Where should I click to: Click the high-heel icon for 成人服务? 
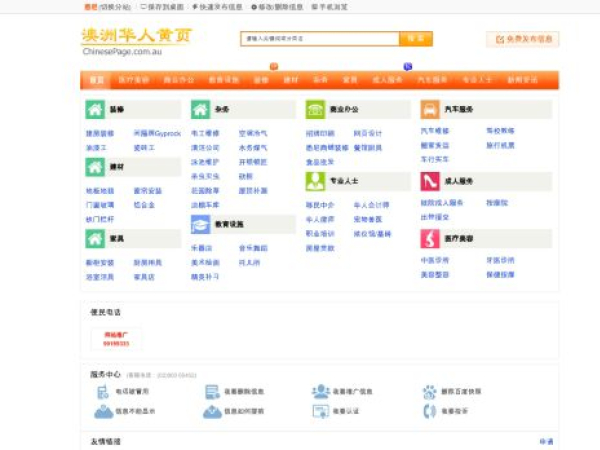(430, 181)
